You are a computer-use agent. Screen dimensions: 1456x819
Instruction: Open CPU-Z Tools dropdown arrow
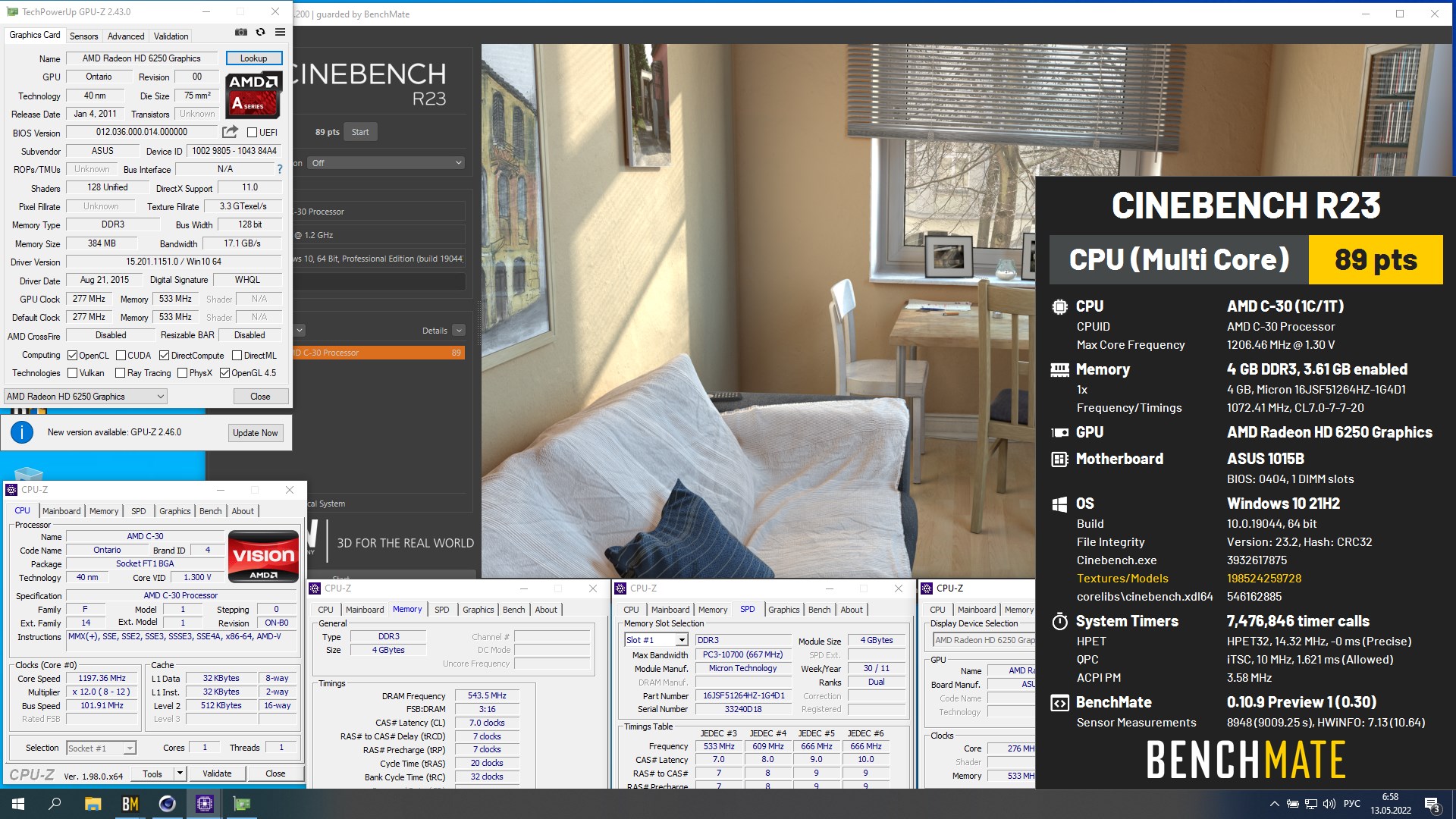coord(180,773)
